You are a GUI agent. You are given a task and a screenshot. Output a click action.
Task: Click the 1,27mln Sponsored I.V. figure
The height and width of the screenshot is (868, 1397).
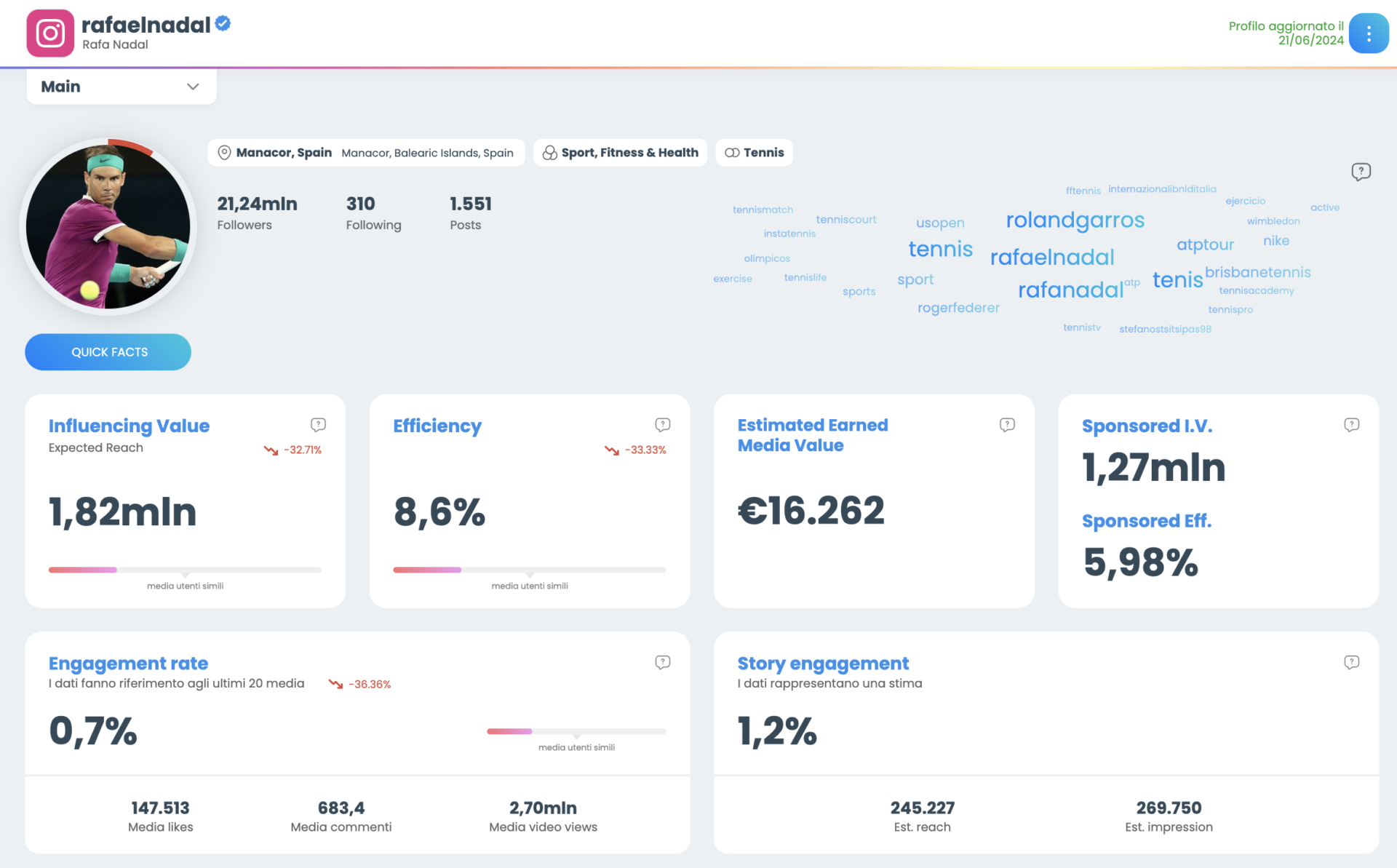1153,467
